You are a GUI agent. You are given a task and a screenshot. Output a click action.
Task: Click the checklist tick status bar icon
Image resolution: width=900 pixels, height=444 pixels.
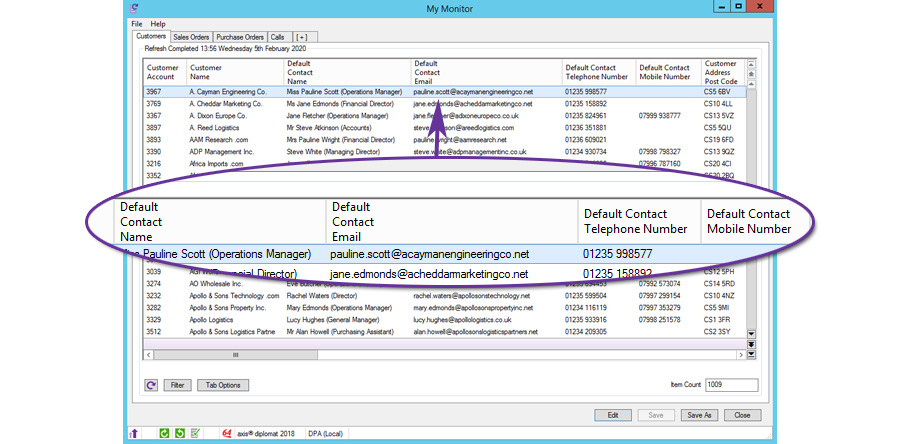tap(195, 434)
